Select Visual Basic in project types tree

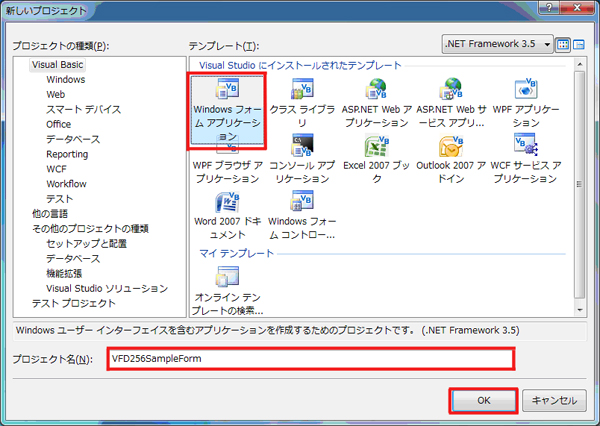pyautogui.click(x=57, y=65)
